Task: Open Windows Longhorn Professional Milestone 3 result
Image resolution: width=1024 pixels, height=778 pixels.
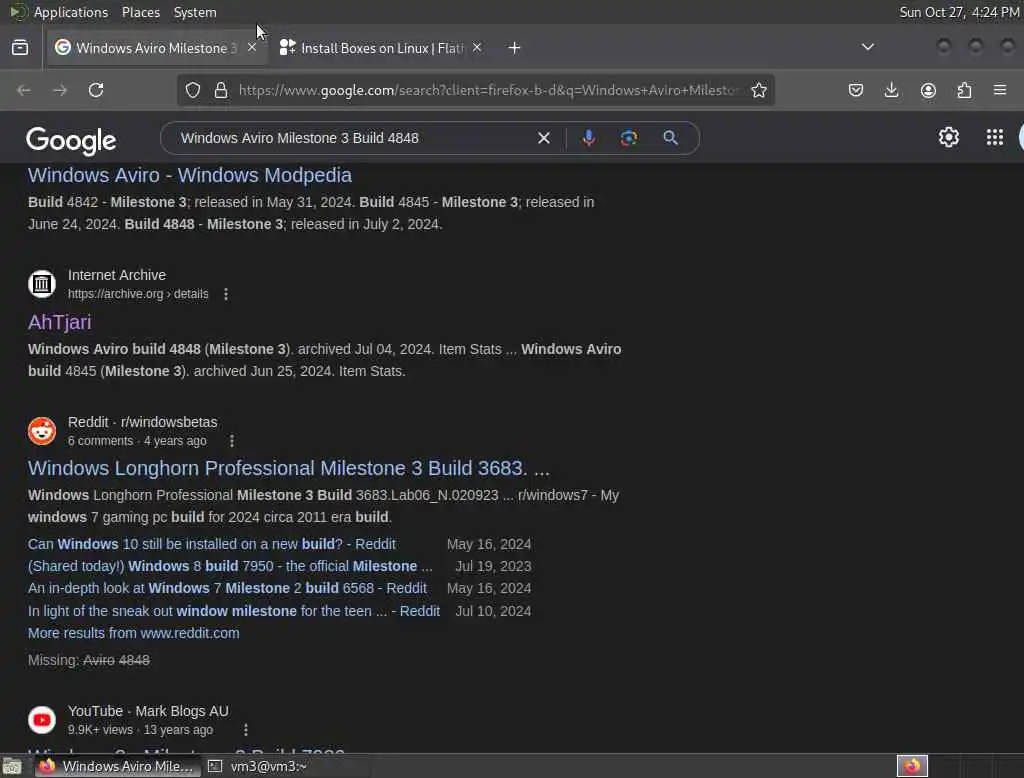Action: tap(289, 468)
